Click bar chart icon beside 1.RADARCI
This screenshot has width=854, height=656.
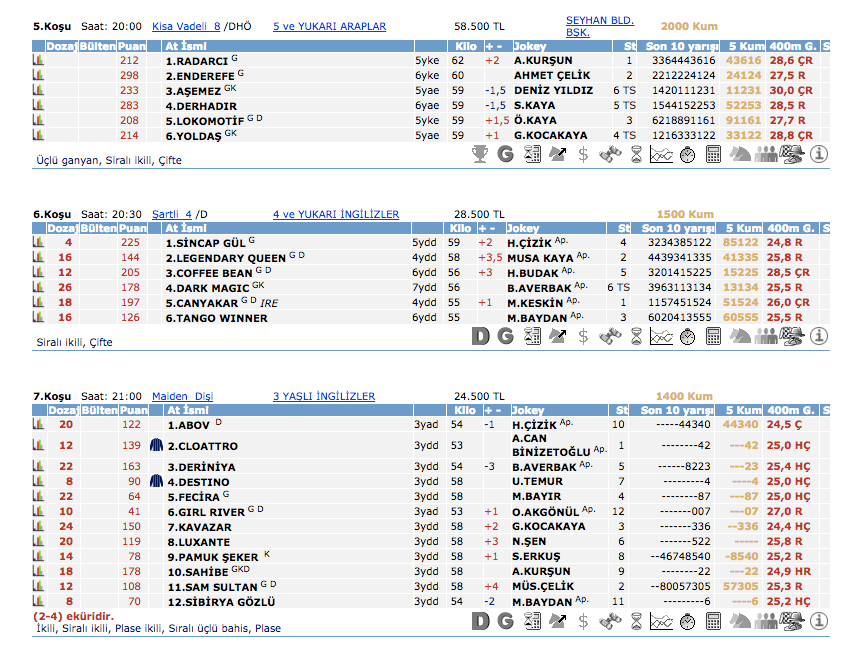pyautogui.click(x=39, y=61)
